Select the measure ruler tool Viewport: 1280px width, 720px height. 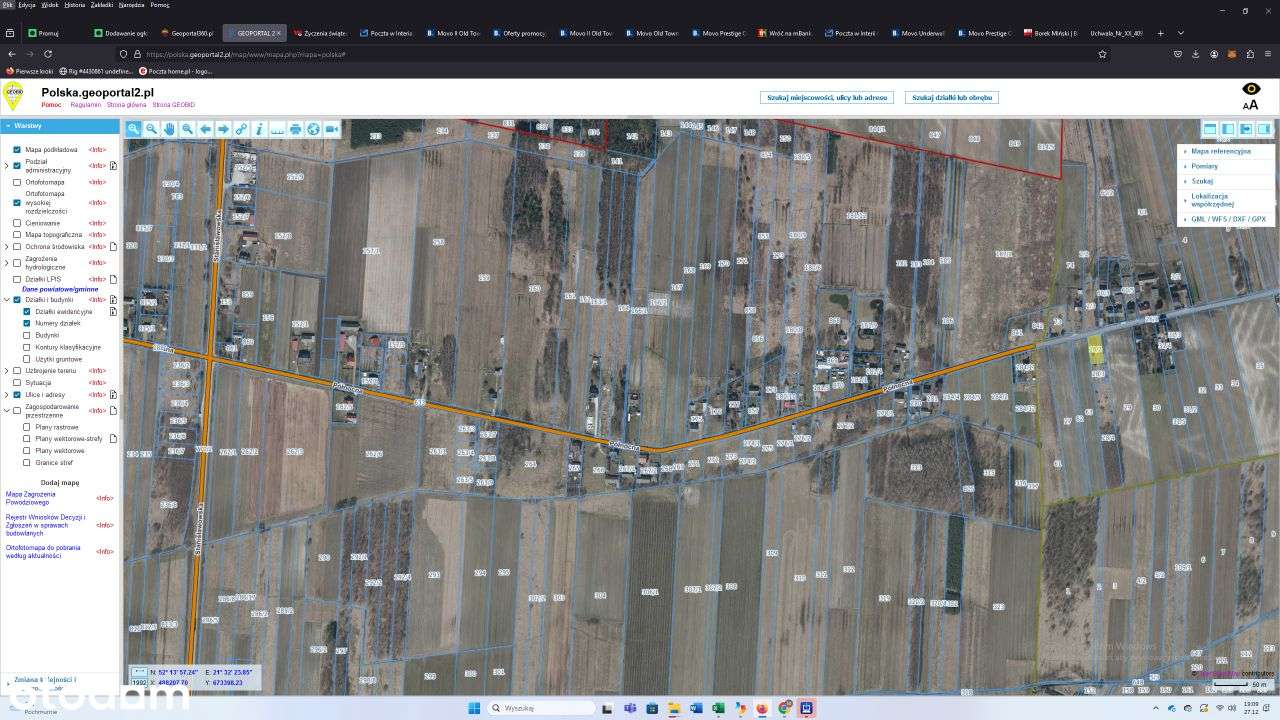pyautogui.click(x=277, y=129)
